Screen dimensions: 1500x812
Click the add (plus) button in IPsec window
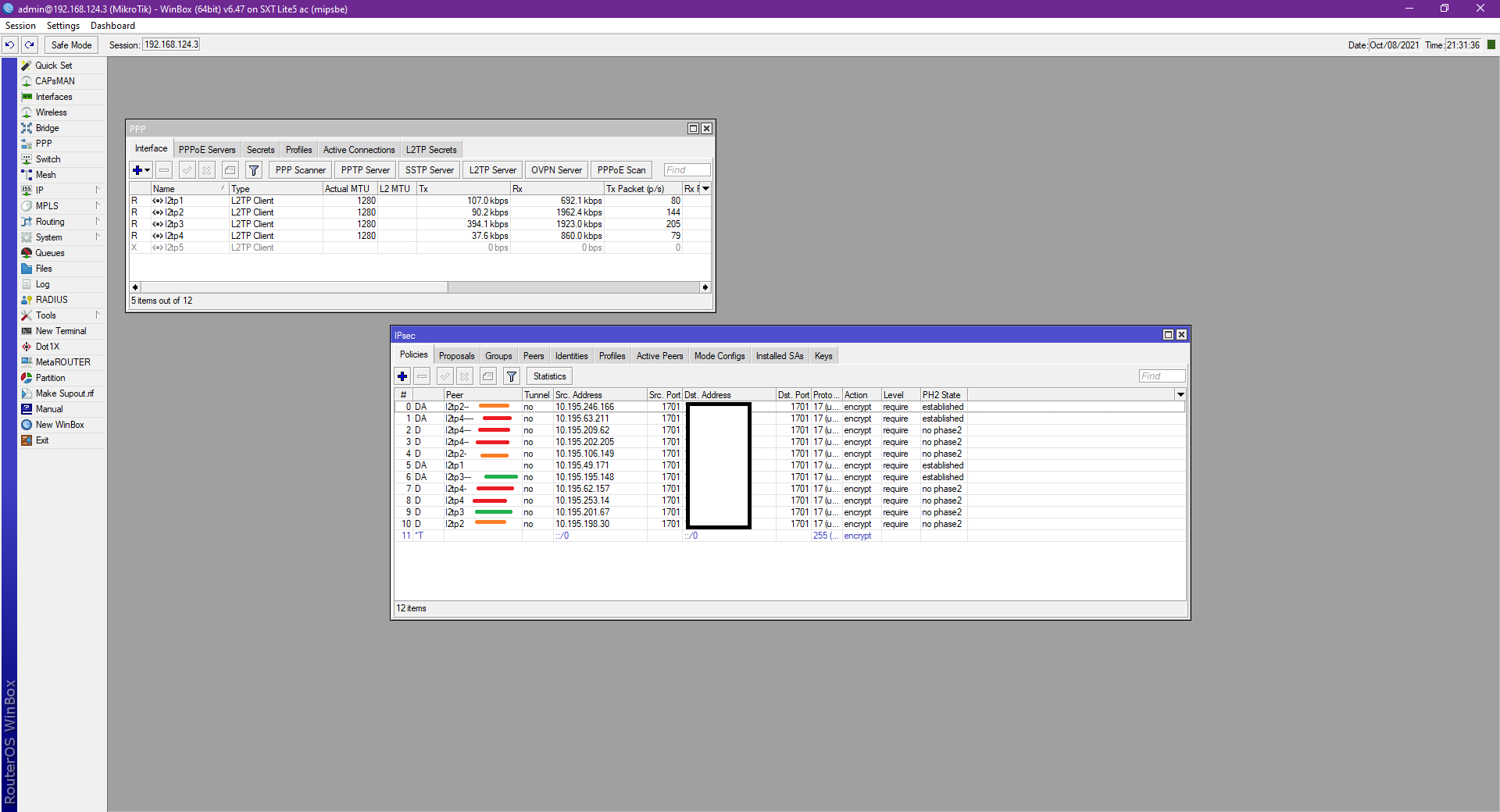click(x=402, y=376)
